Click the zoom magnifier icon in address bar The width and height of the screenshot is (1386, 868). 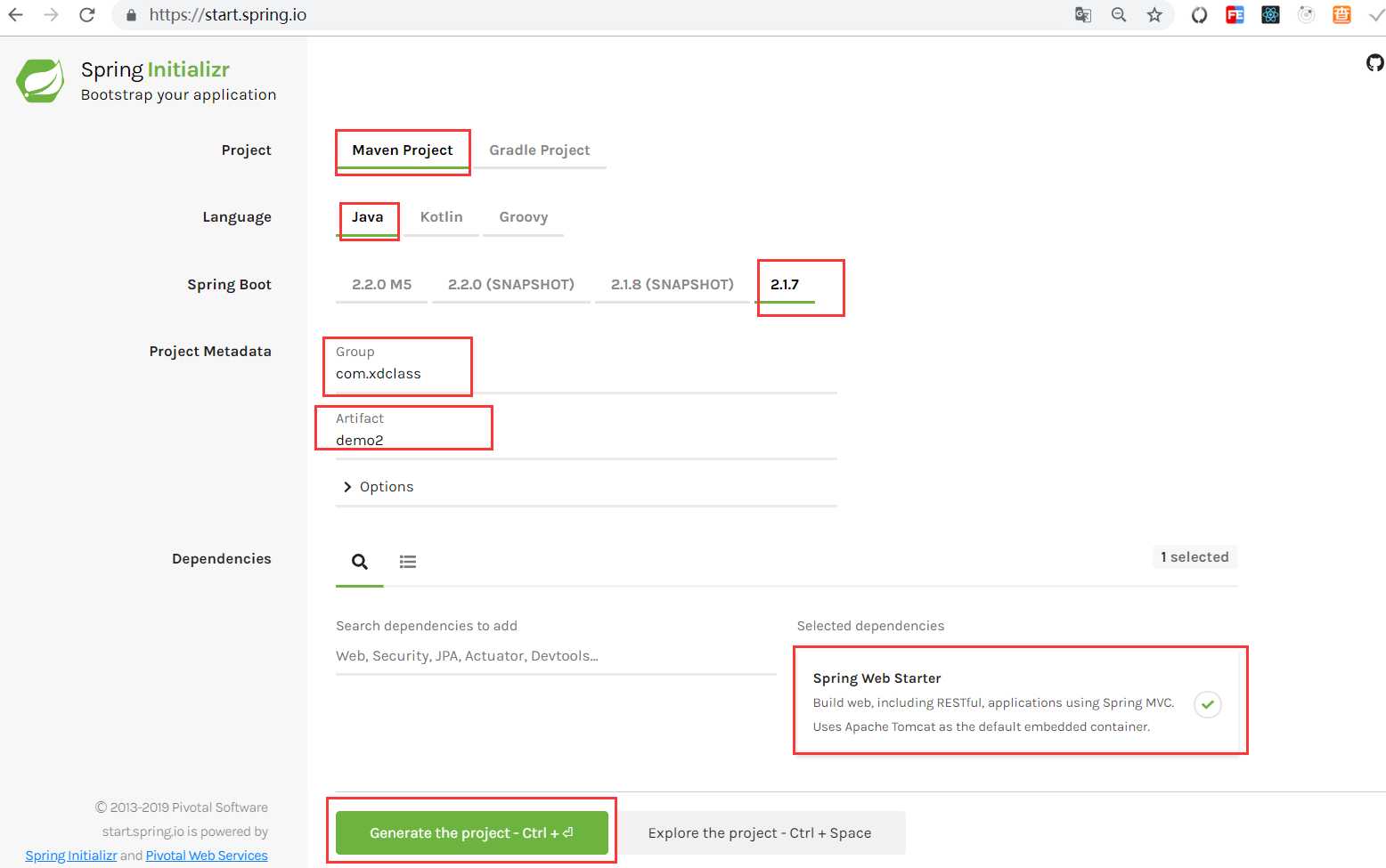1119,15
